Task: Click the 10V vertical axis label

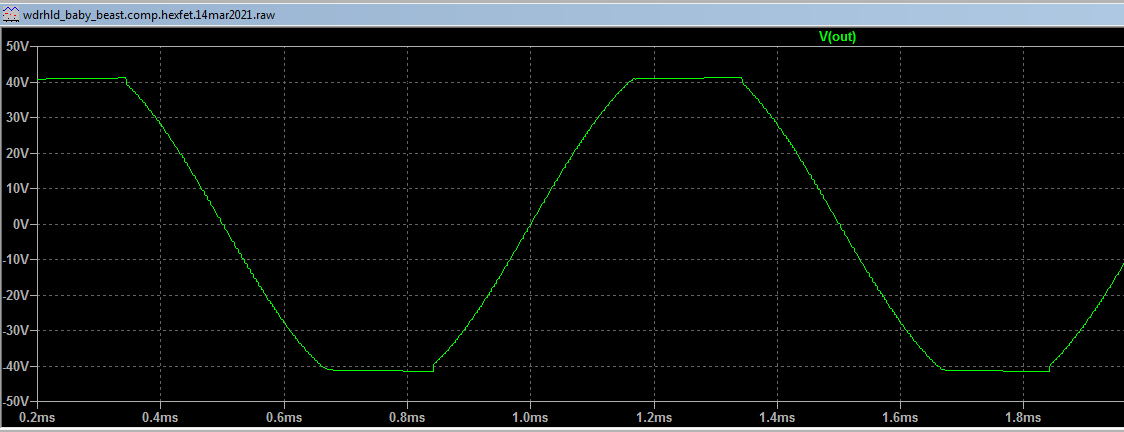Action: [16, 188]
